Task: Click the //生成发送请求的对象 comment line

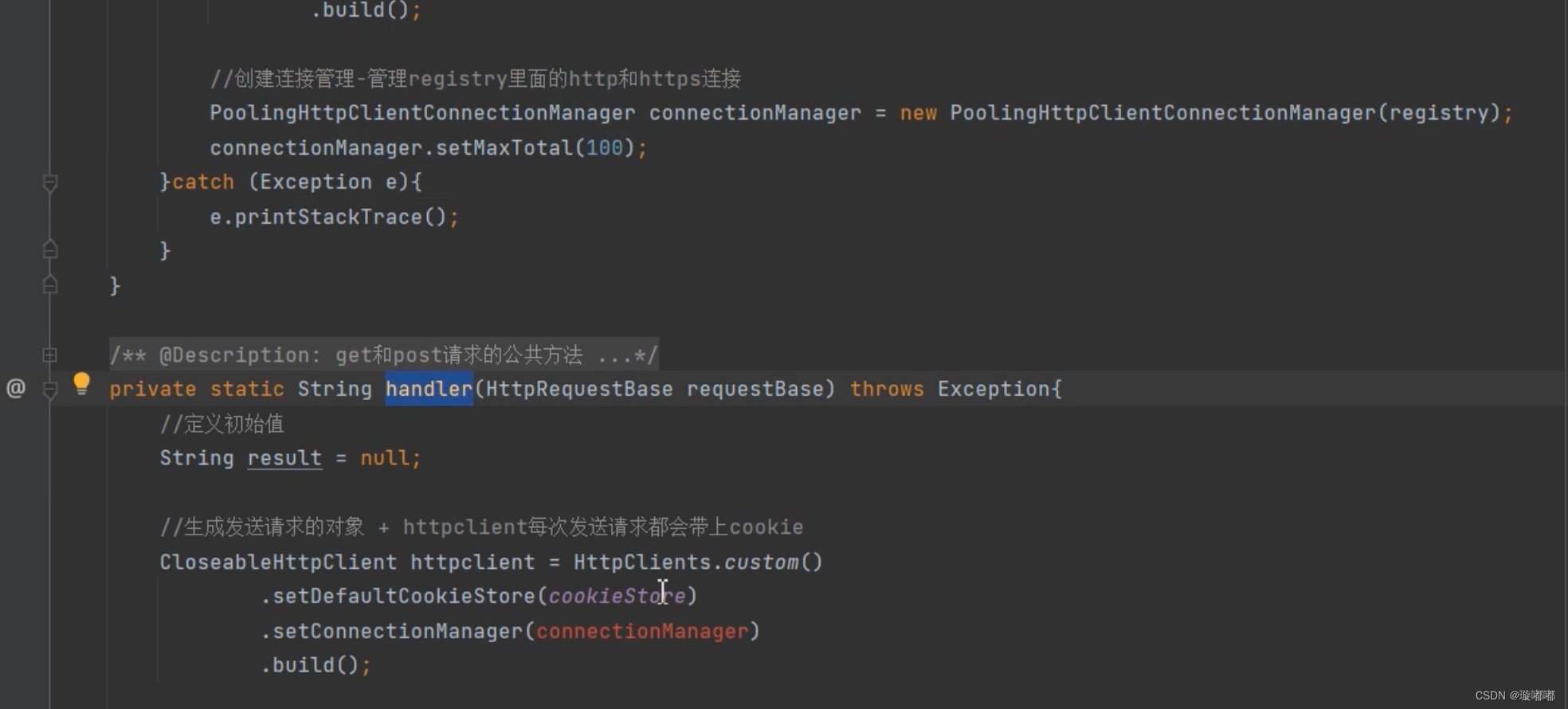Action: (x=481, y=527)
